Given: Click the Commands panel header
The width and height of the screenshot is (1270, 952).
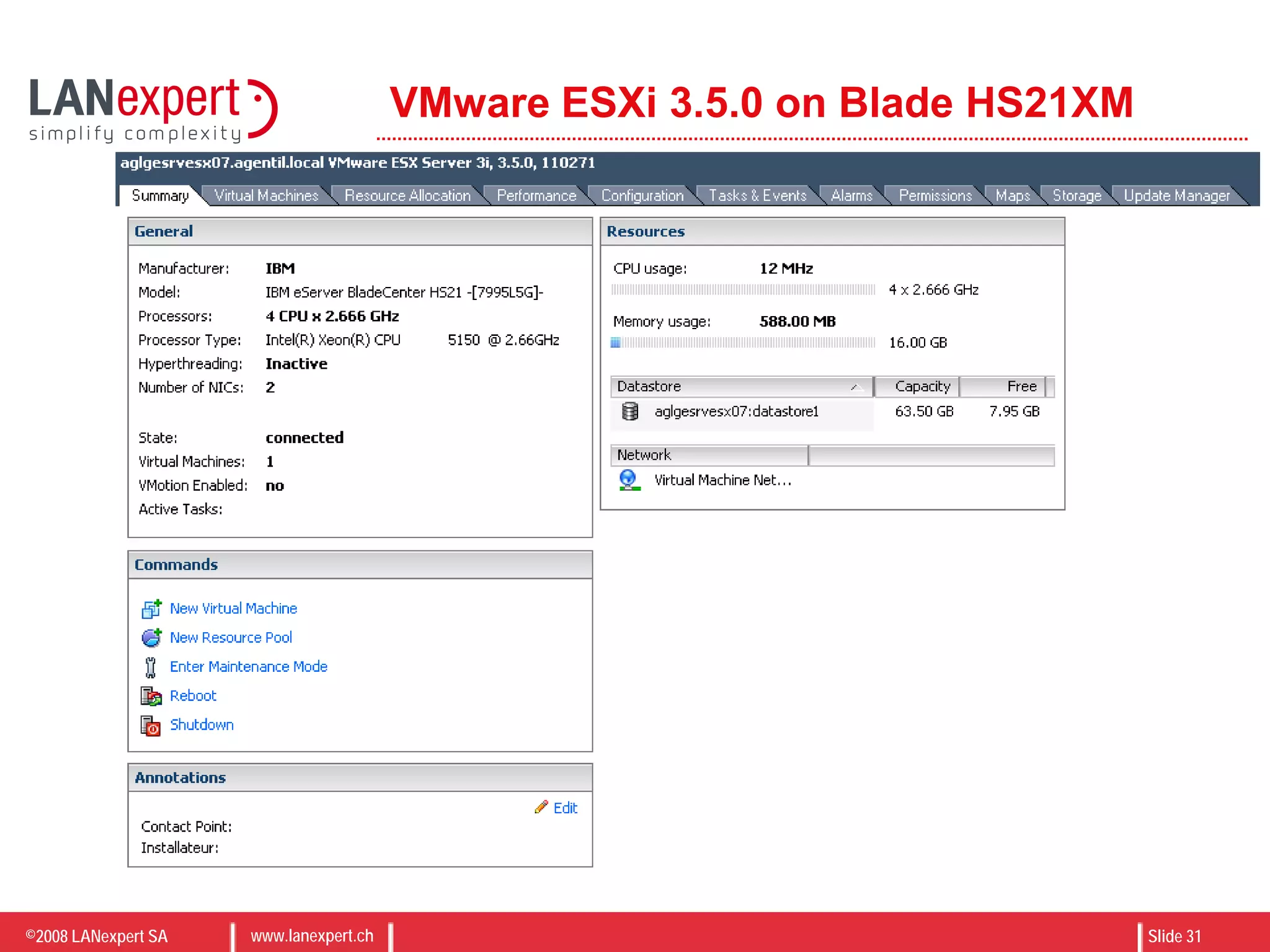Looking at the screenshot, I should pyautogui.click(x=360, y=565).
